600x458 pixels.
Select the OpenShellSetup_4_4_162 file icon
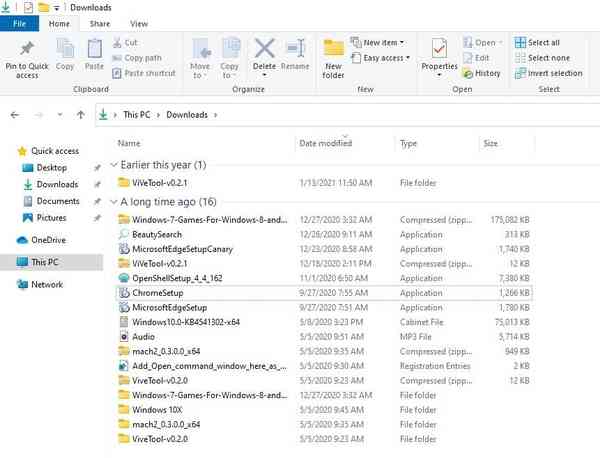pyautogui.click(x=124, y=278)
